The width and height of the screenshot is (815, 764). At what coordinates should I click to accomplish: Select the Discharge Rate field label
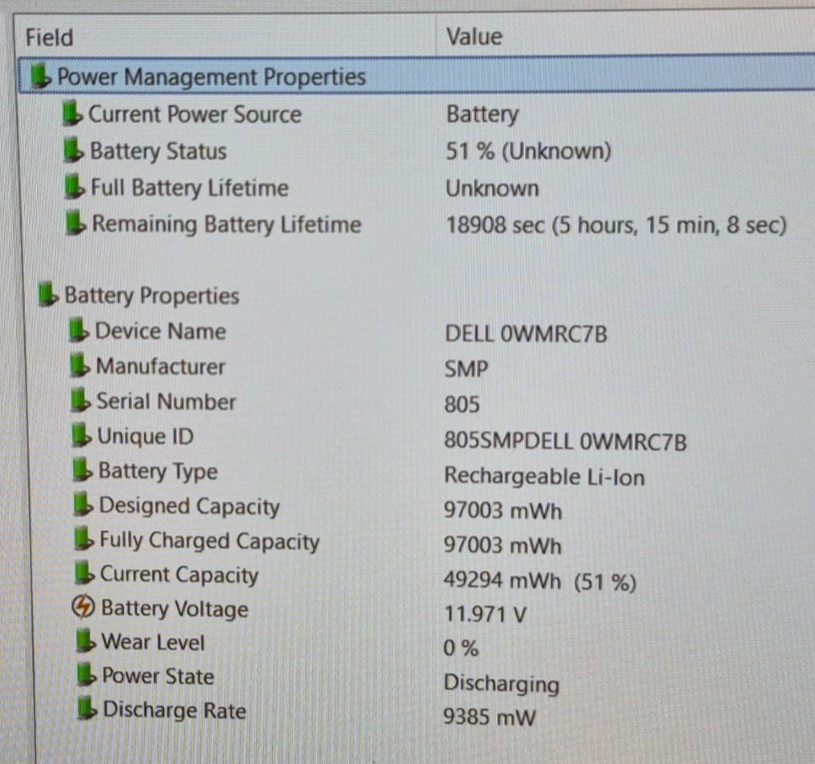pos(175,710)
